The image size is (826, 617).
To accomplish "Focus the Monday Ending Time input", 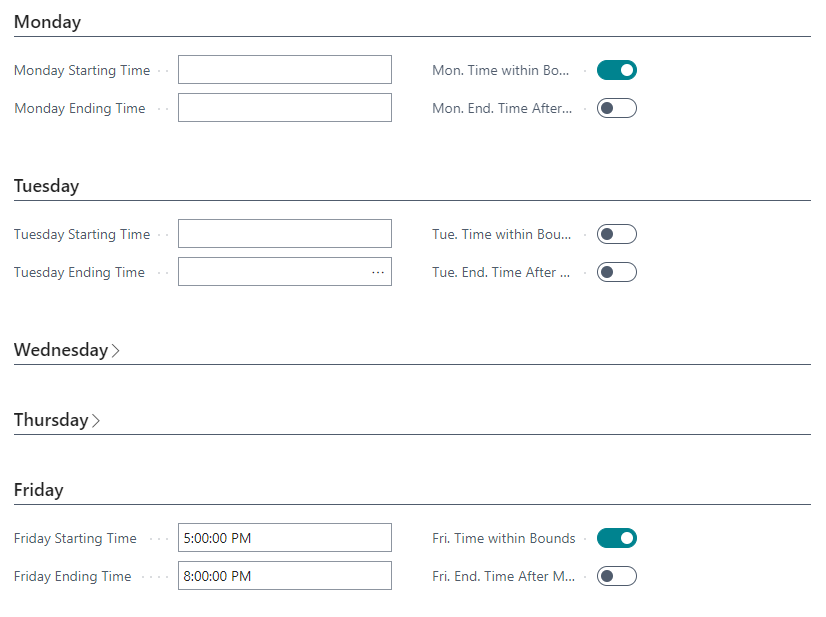I will click(284, 108).
